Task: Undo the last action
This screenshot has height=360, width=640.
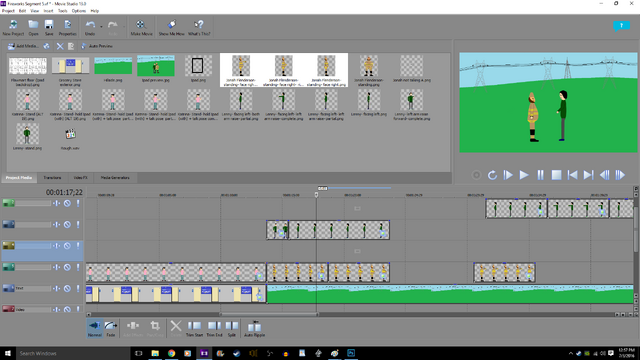Action: pos(90,28)
